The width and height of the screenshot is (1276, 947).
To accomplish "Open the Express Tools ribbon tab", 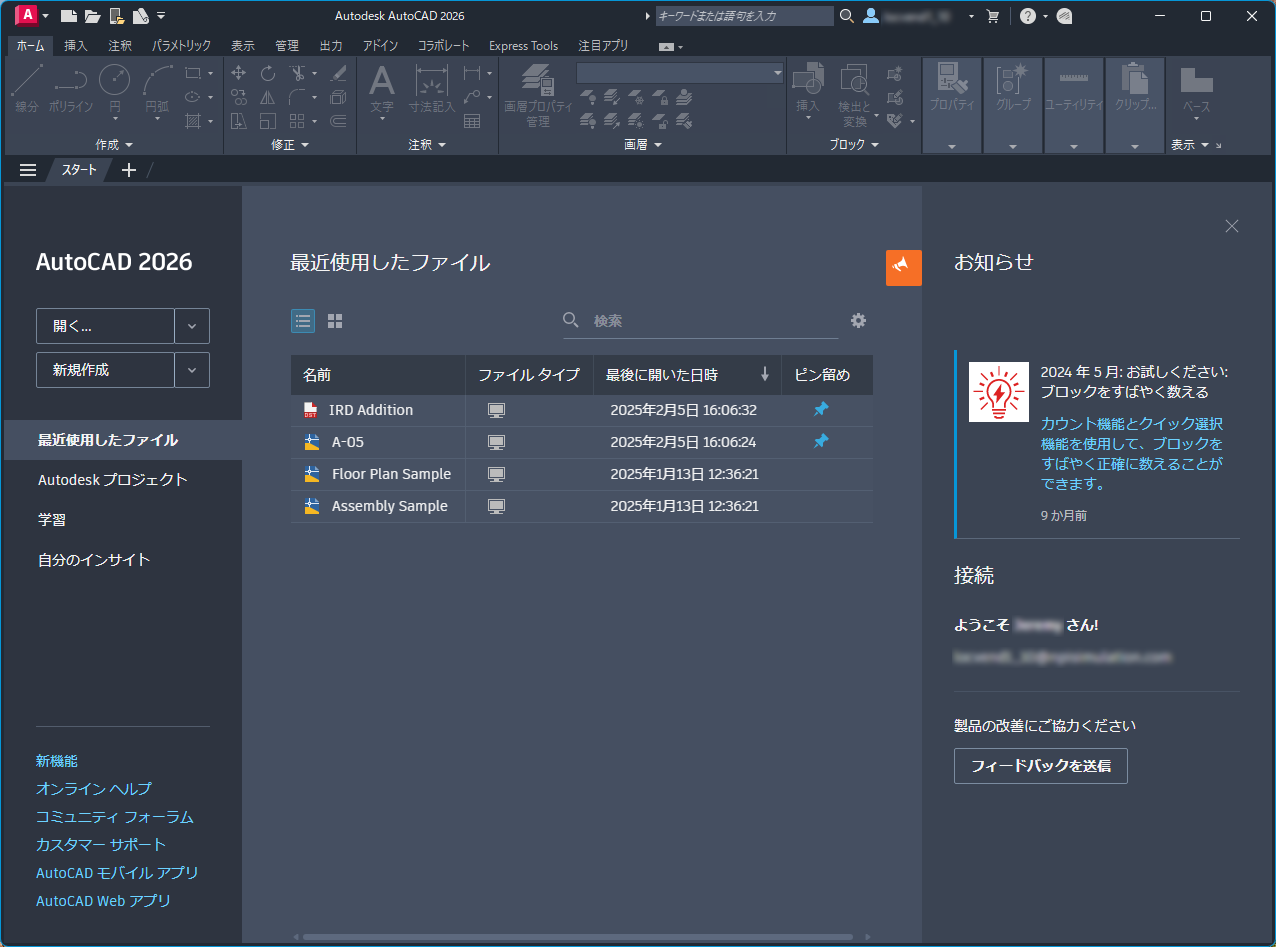I will pyautogui.click(x=523, y=46).
